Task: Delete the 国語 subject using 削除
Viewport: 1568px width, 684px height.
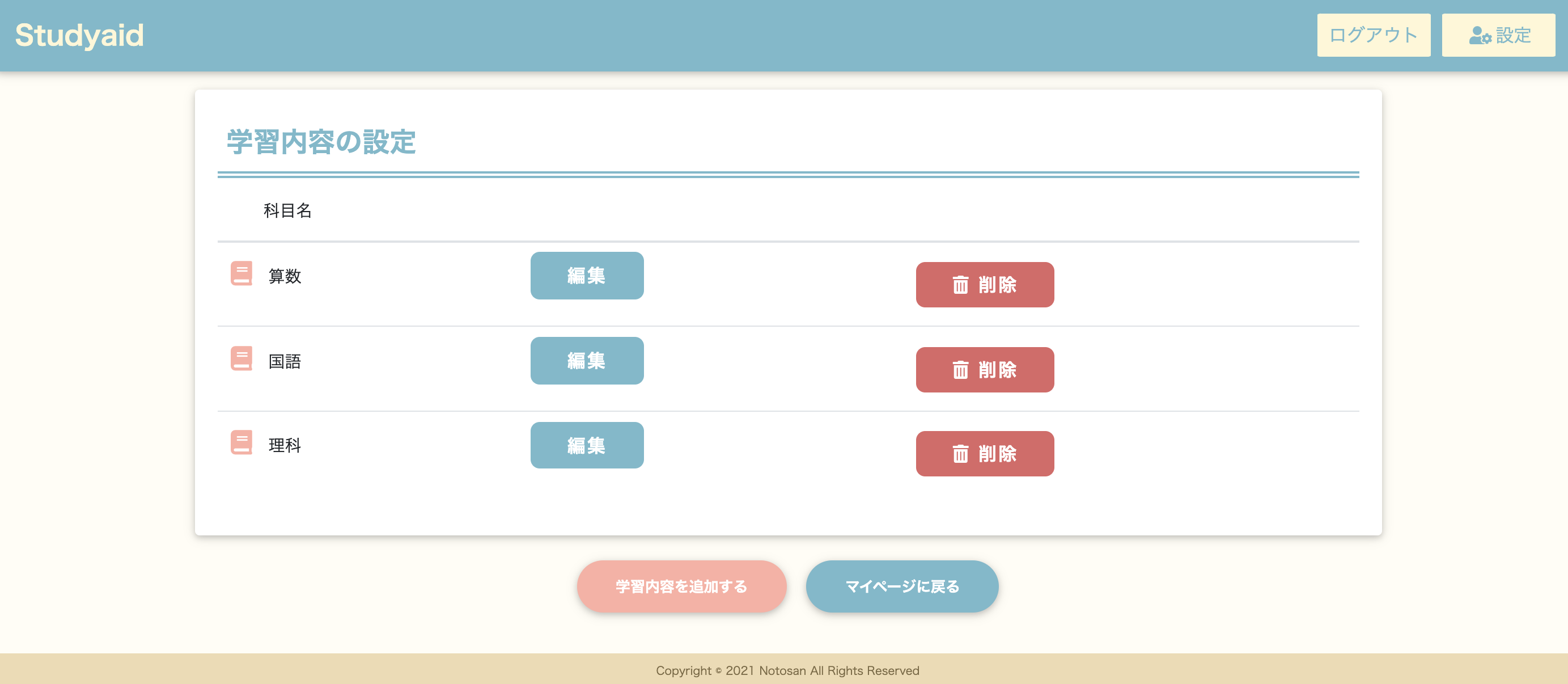Action: click(x=984, y=370)
